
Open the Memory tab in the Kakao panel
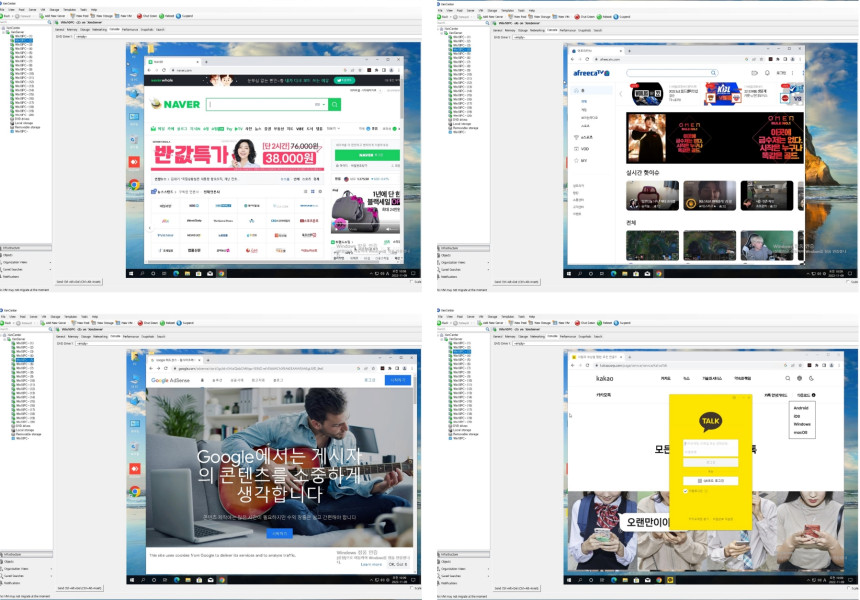510,336
